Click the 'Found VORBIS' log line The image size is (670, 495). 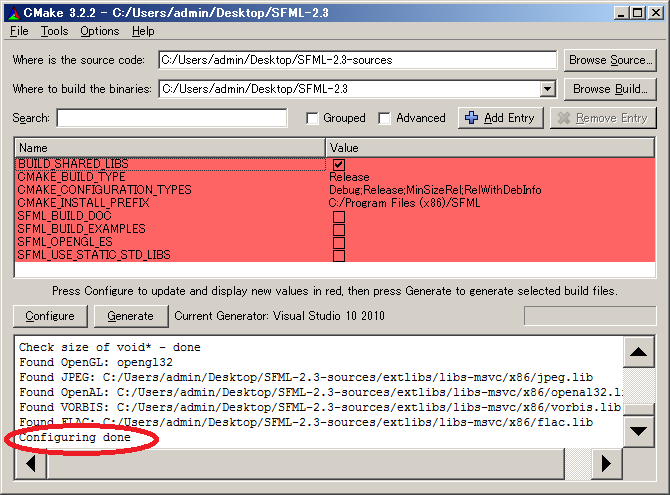pos(320,407)
